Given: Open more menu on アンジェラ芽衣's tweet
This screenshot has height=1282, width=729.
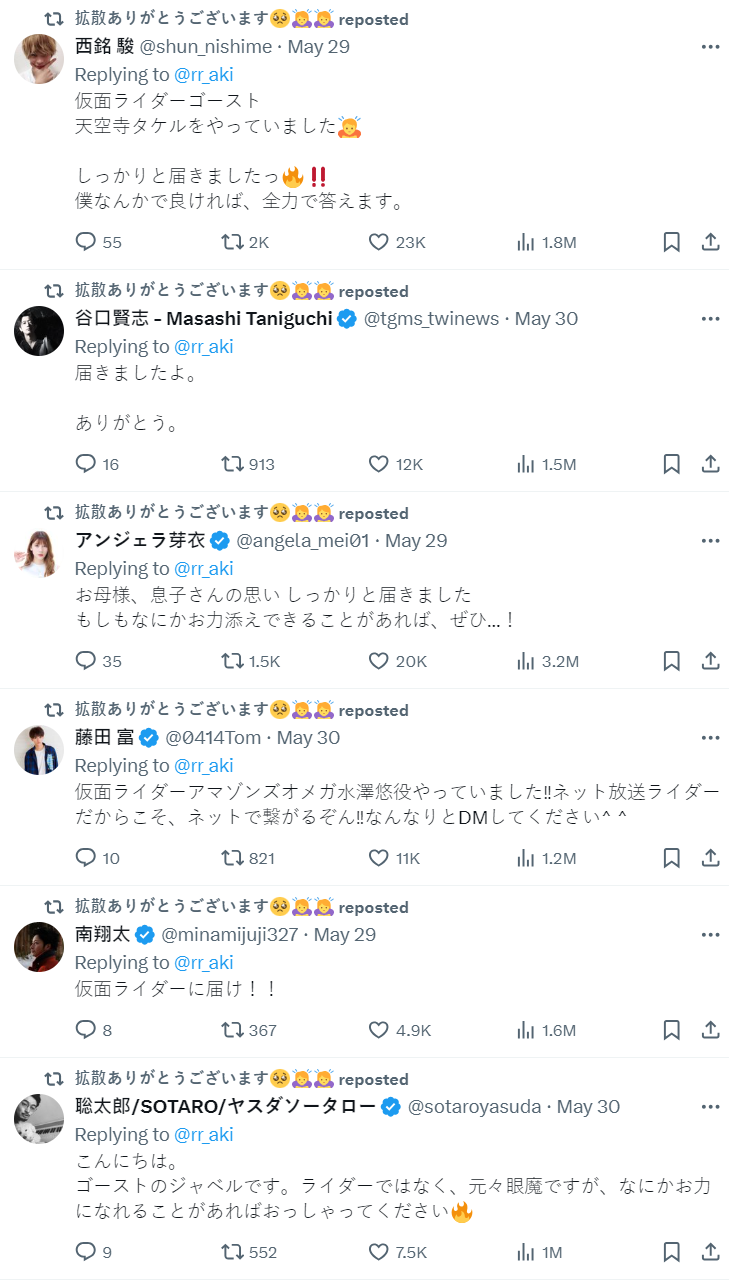Looking at the screenshot, I should tap(710, 541).
